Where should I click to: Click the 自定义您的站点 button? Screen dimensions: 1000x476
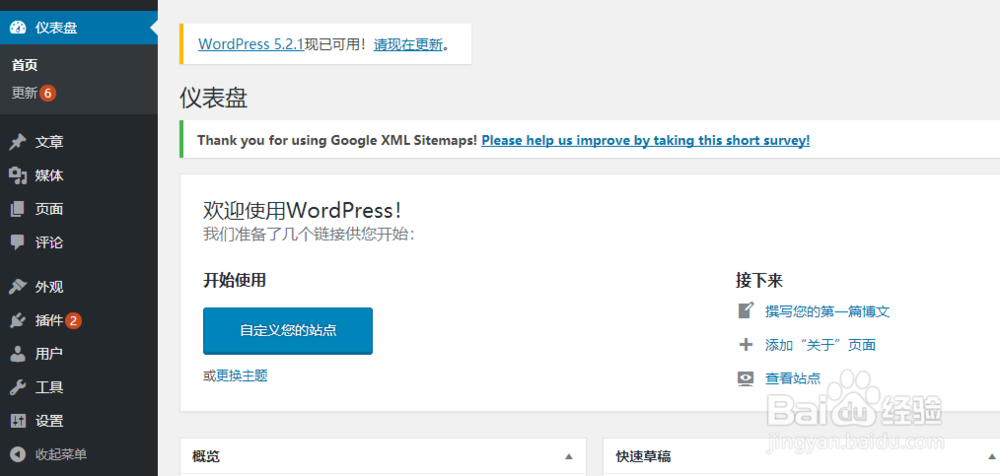[288, 331]
